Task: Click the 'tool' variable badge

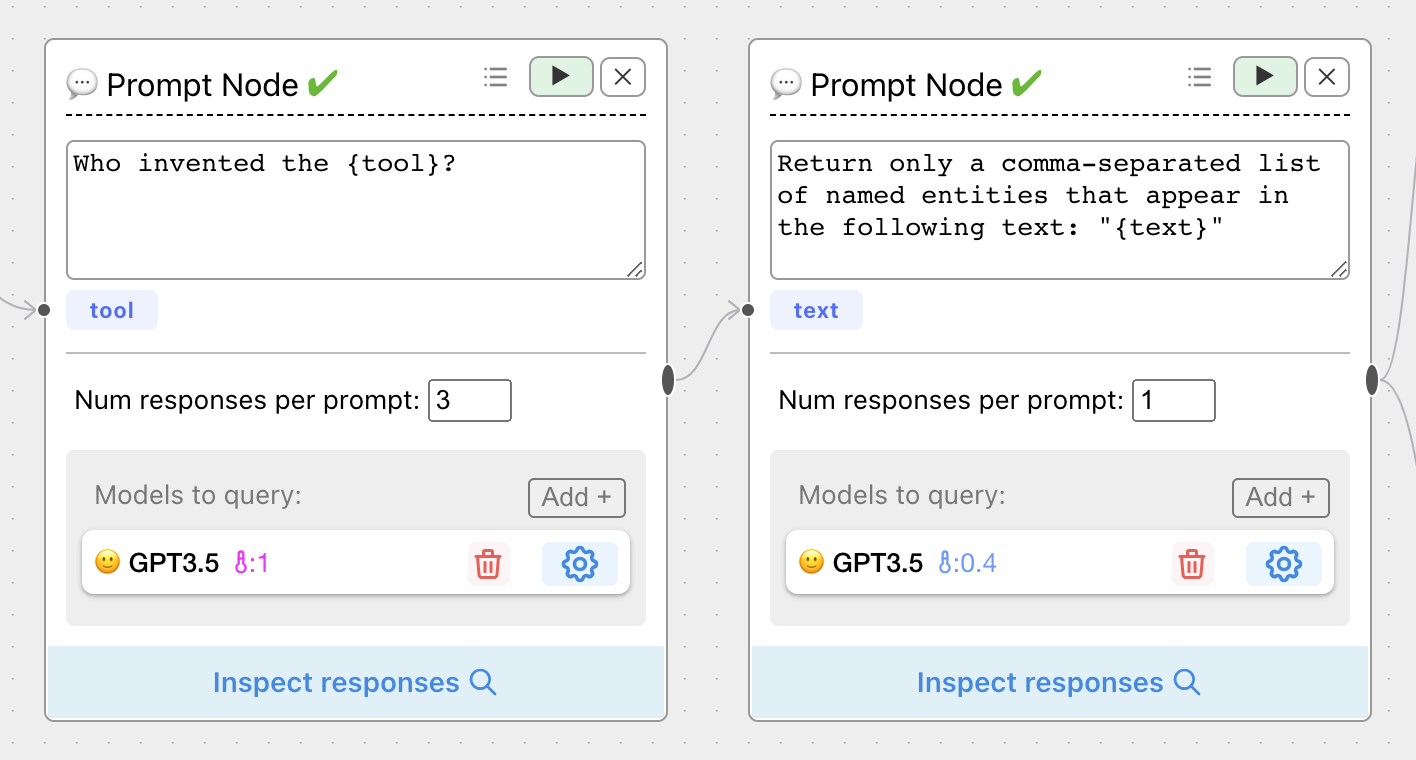Action: tap(111, 310)
